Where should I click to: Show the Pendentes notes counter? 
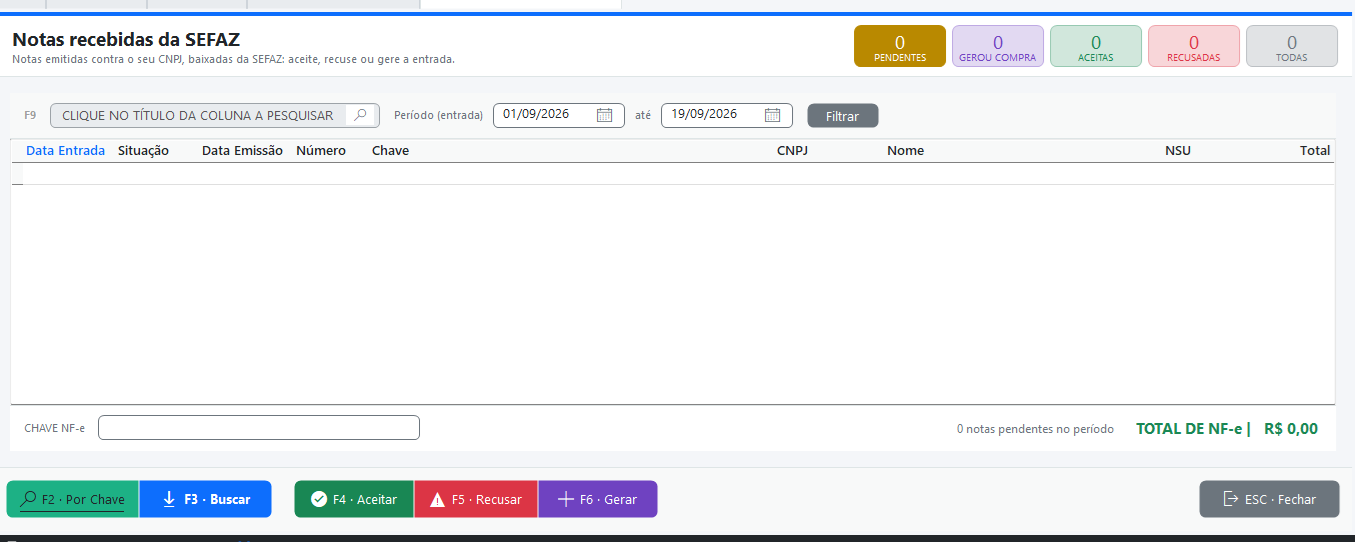point(899,46)
